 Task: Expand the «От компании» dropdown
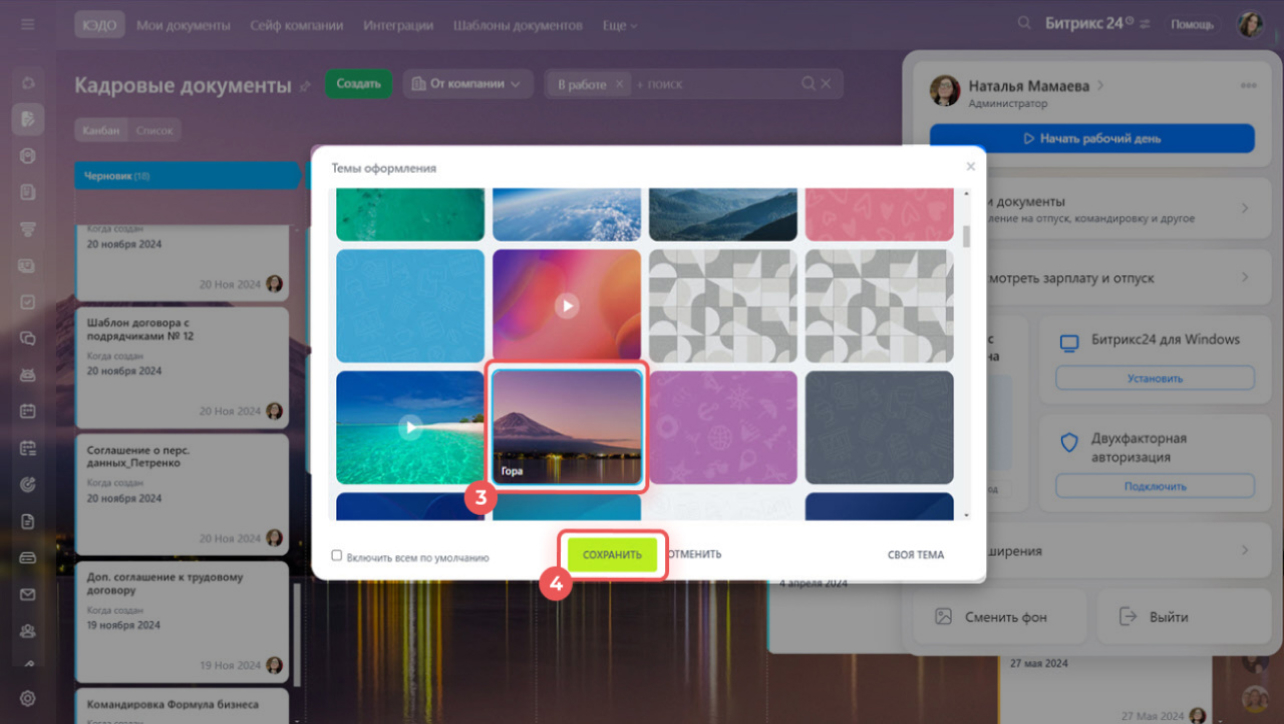pyautogui.click(x=468, y=84)
